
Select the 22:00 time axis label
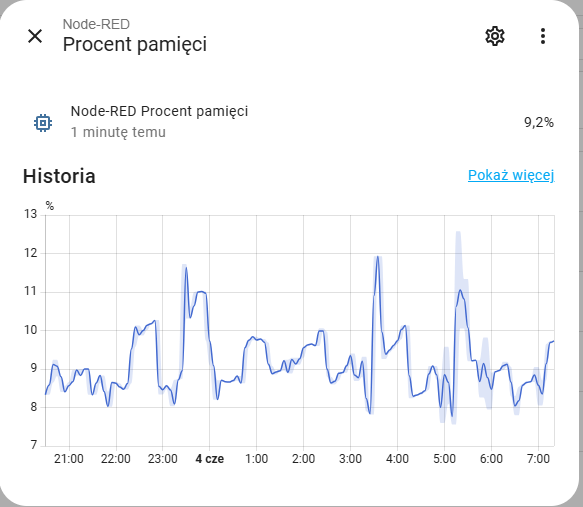tap(116, 459)
